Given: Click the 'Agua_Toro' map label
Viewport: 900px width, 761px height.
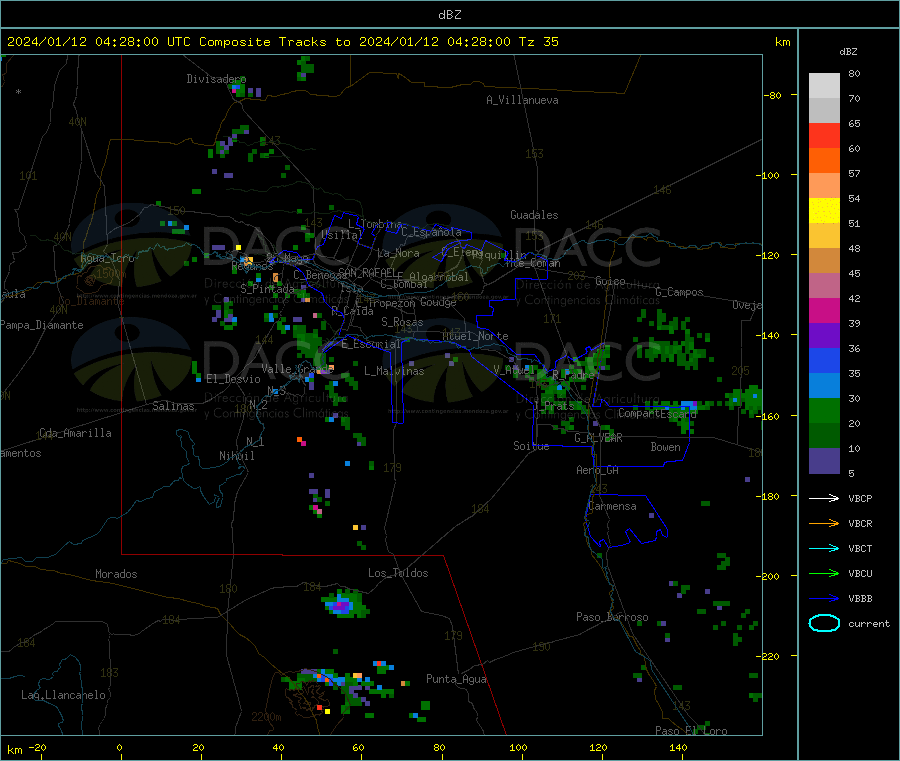Looking at the screenshot, I should pyautogui.click(x=107, y=258).
